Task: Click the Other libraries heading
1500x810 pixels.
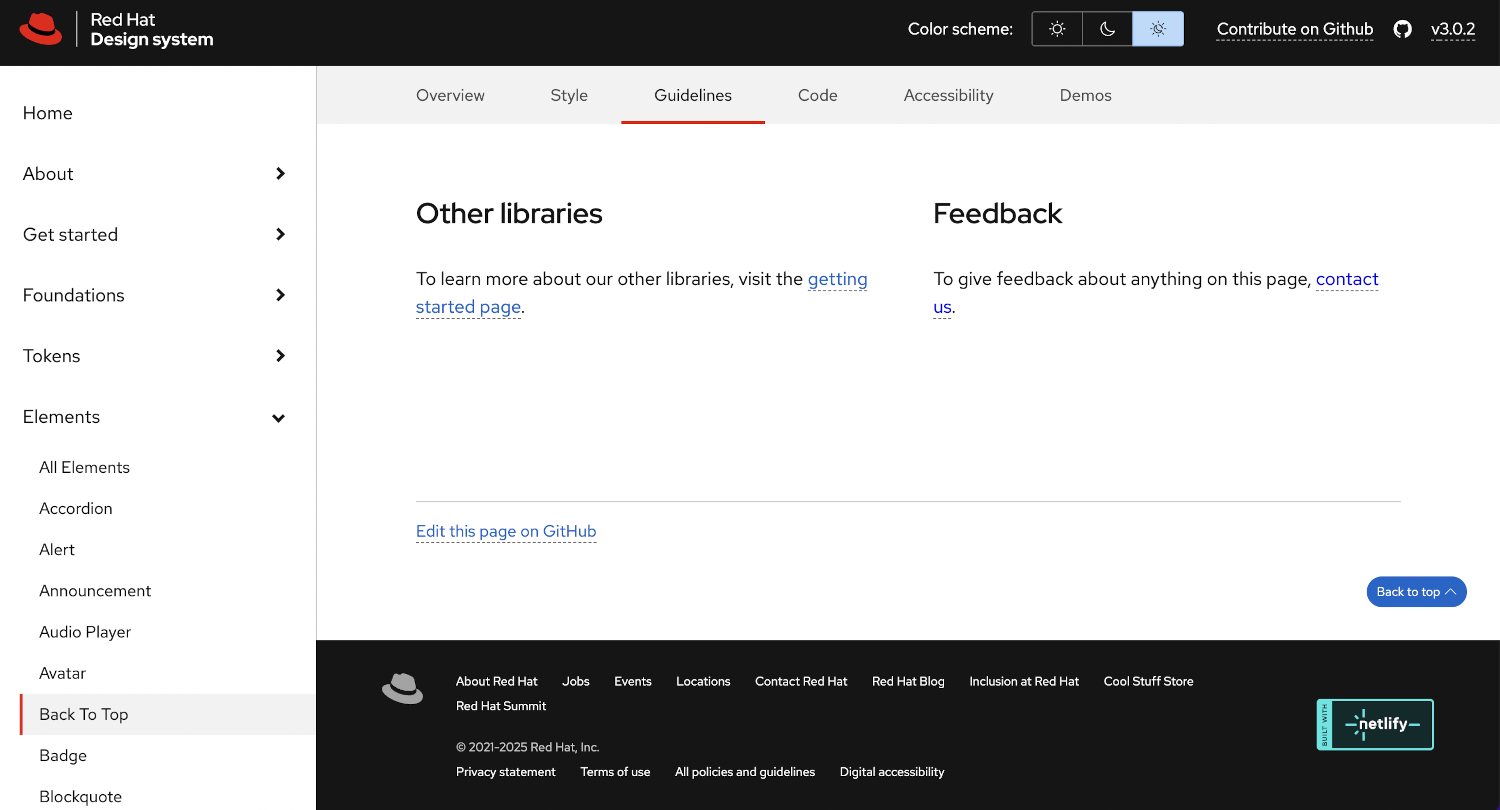Action: [x=509, y=213]
